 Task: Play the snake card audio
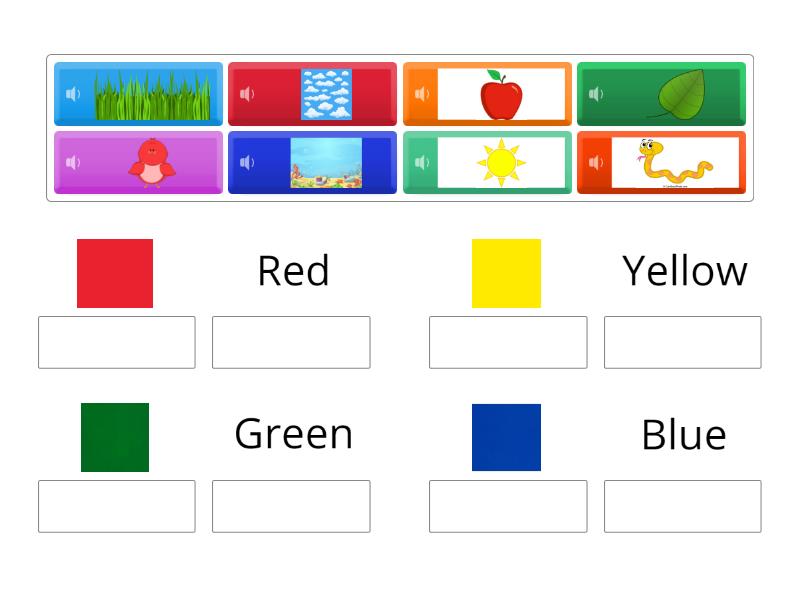pos(595,162)
